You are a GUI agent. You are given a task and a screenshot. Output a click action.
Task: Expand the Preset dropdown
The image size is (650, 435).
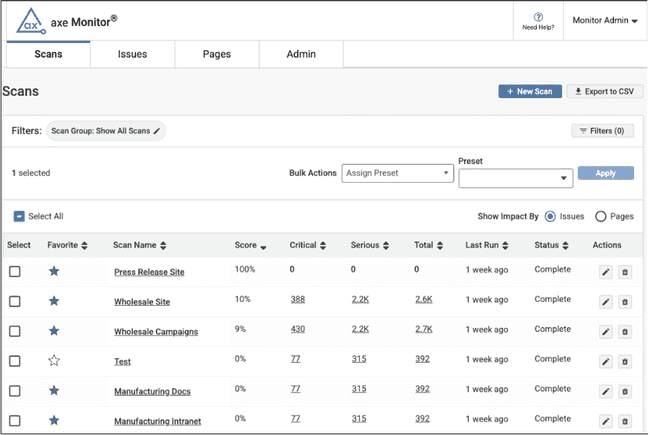pyautogui.click(x=515, y=178)
